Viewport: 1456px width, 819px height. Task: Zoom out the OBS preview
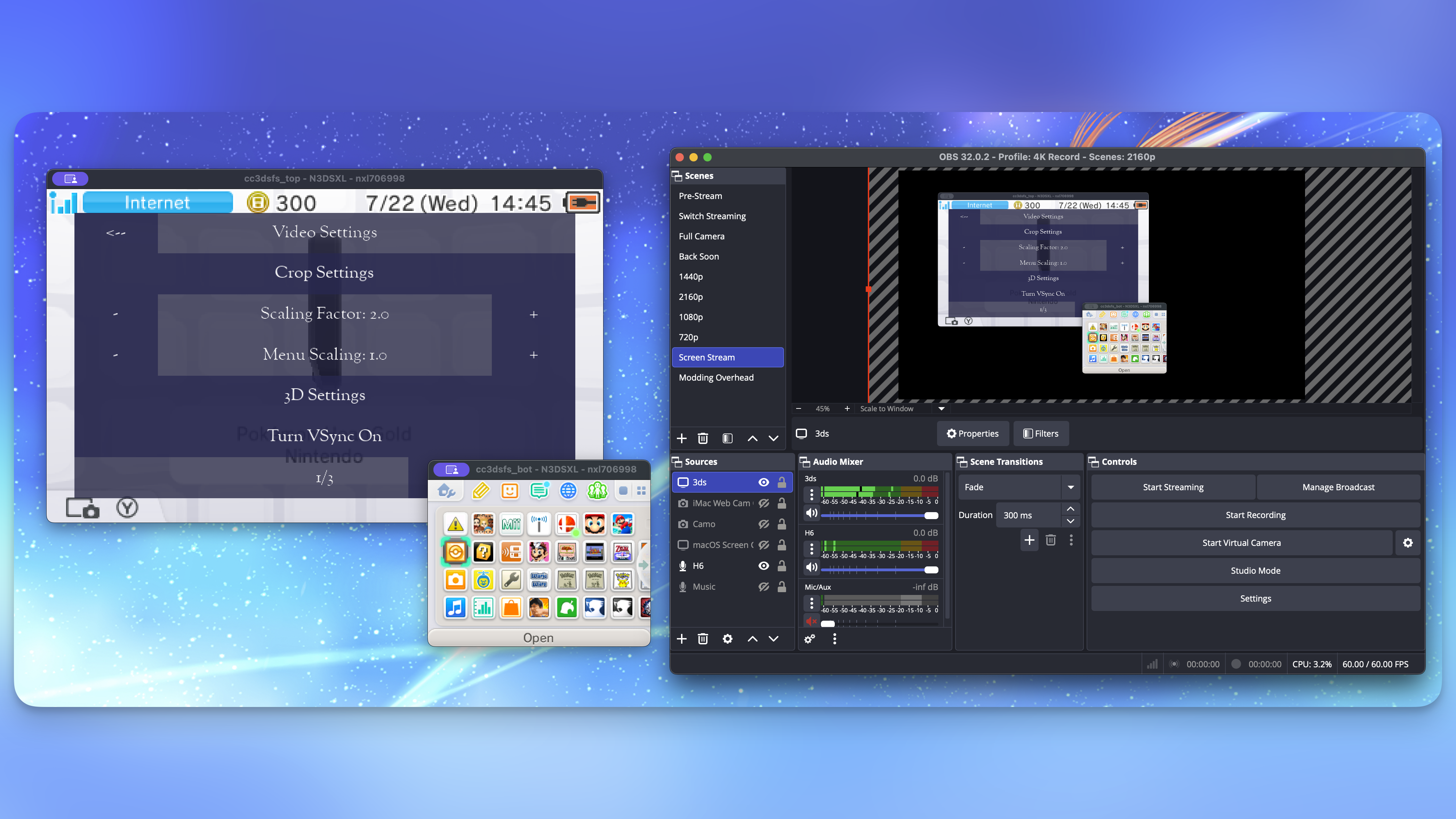(x=799, y=409)
